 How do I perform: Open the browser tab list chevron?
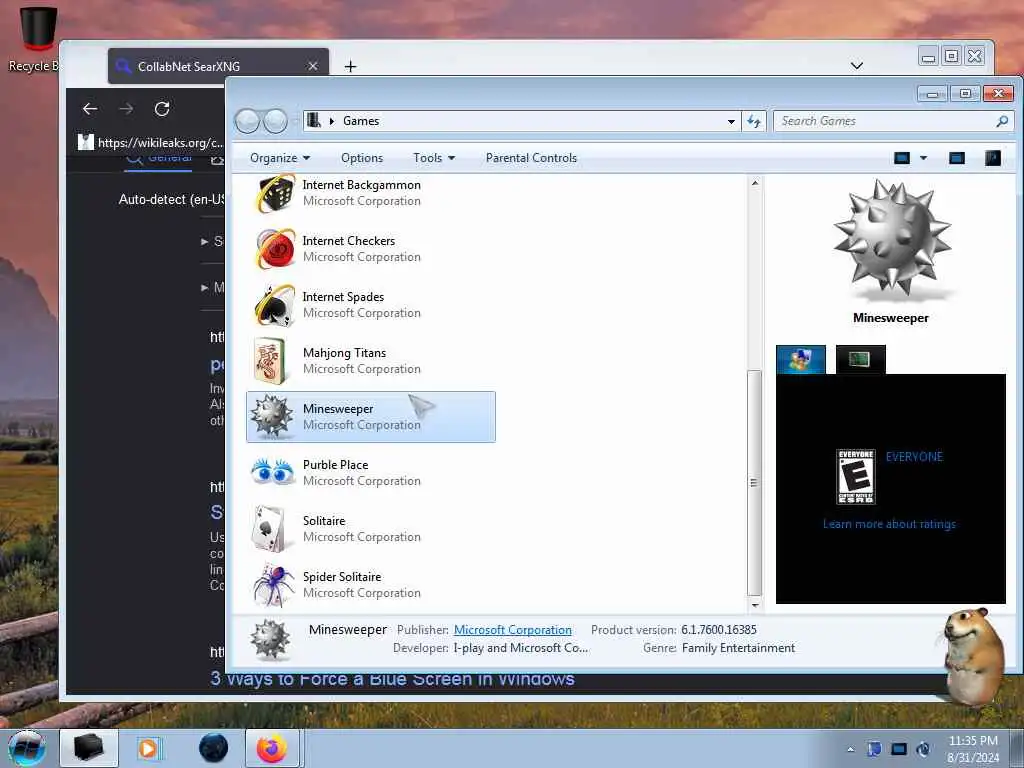[857, 65]
